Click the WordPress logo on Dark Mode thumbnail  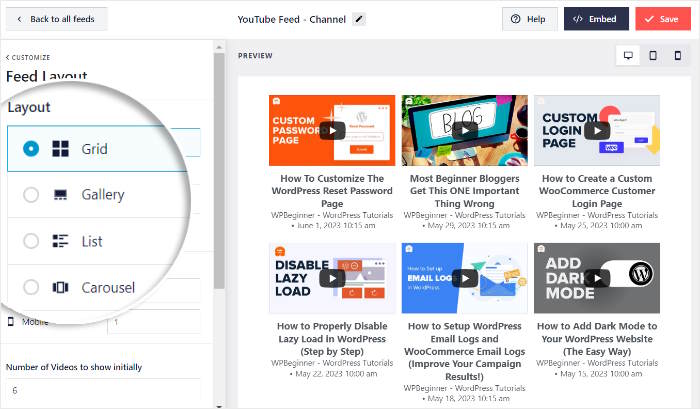641,274
